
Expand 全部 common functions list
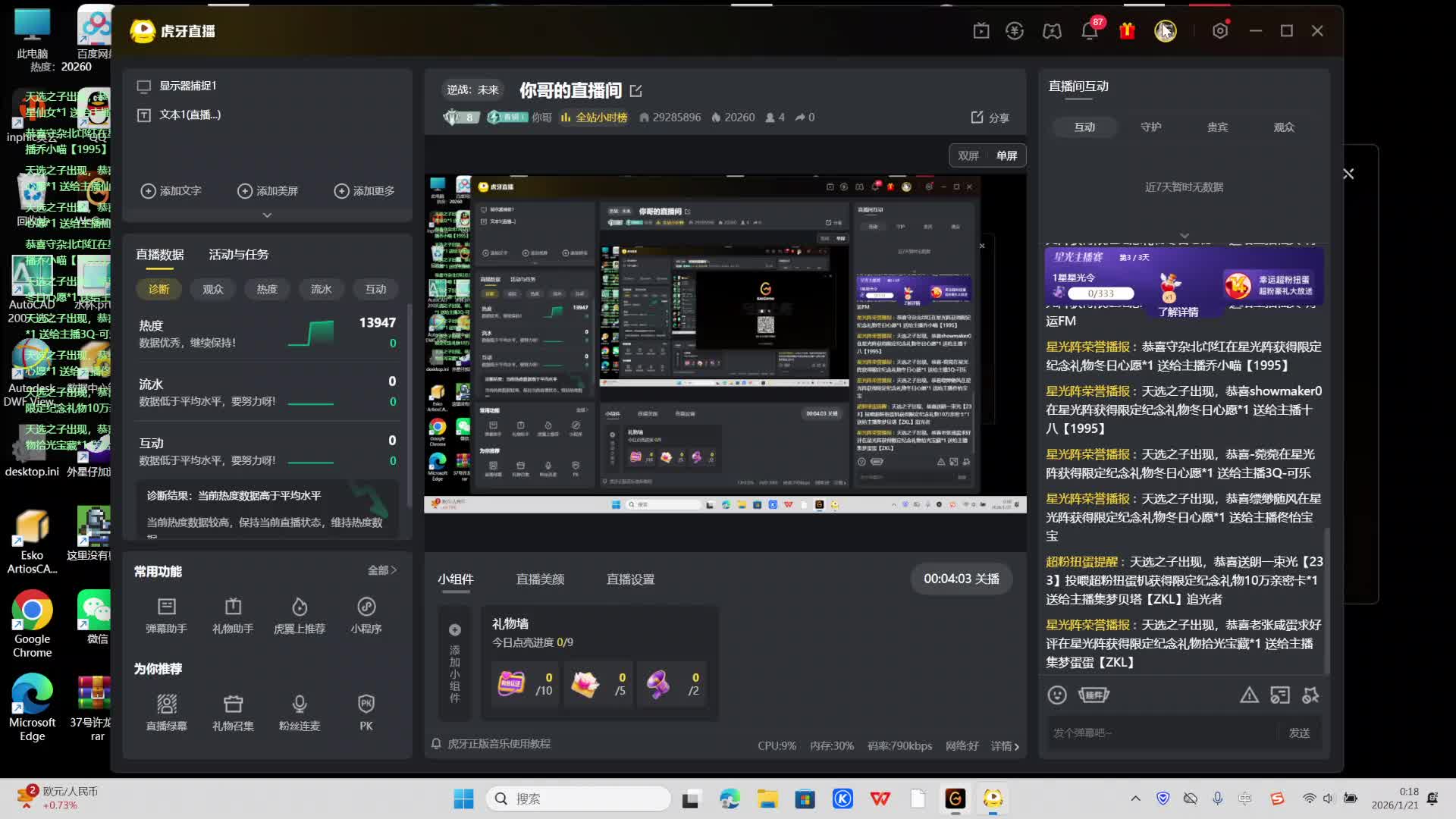382,570
